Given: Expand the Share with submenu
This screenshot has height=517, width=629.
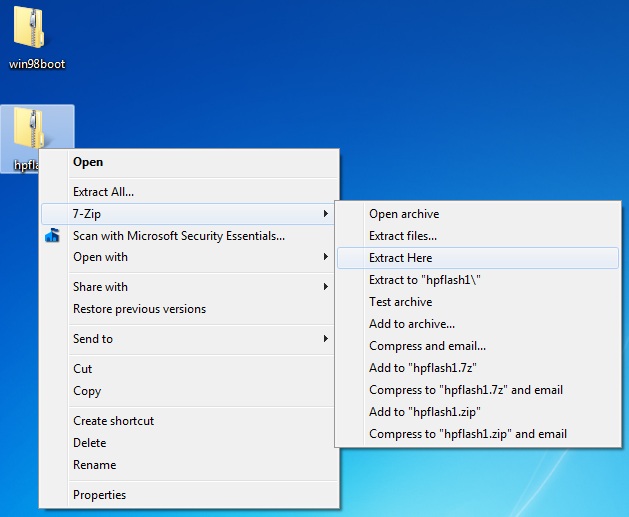Looking at the screenshot, I should coord(189,287).
